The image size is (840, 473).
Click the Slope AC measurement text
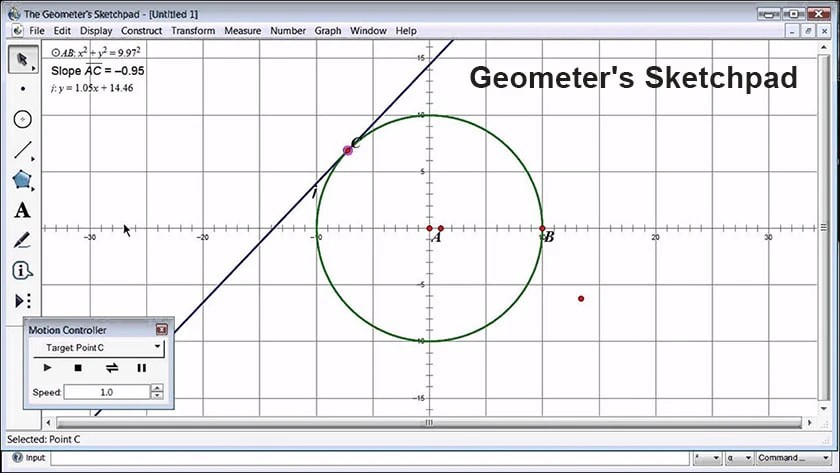(98, 71)
